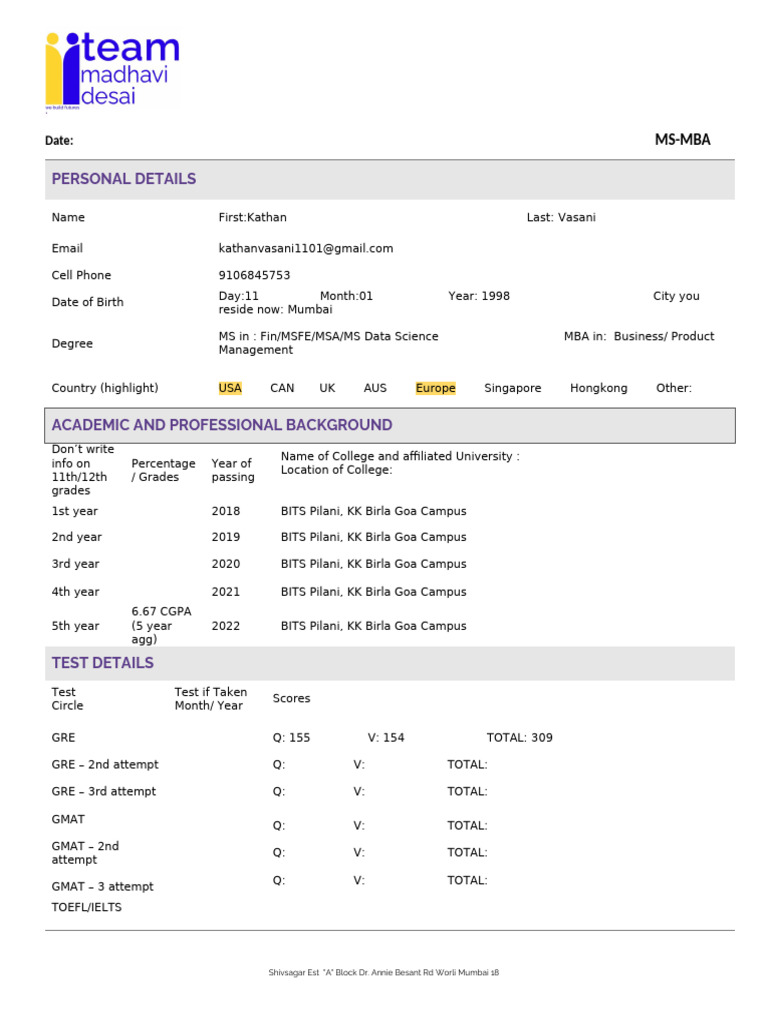Click highlighted country 'USA'
The height and width of the screenshot is (1024, 768).
pos(230,388)
